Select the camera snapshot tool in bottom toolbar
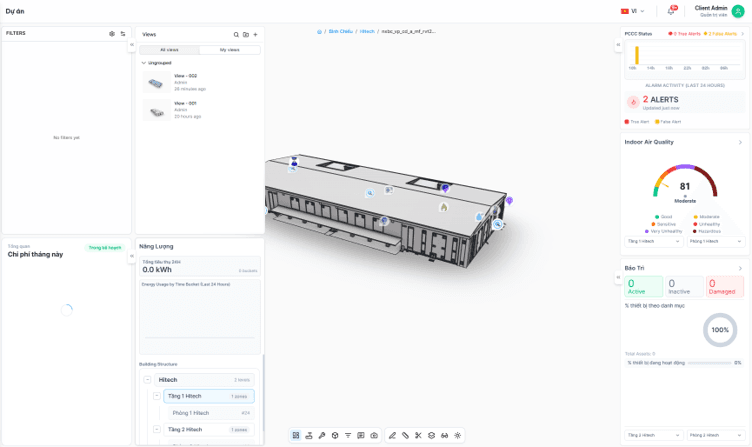The height and width of the screenshot is (447, 752). tap(374, 435)
